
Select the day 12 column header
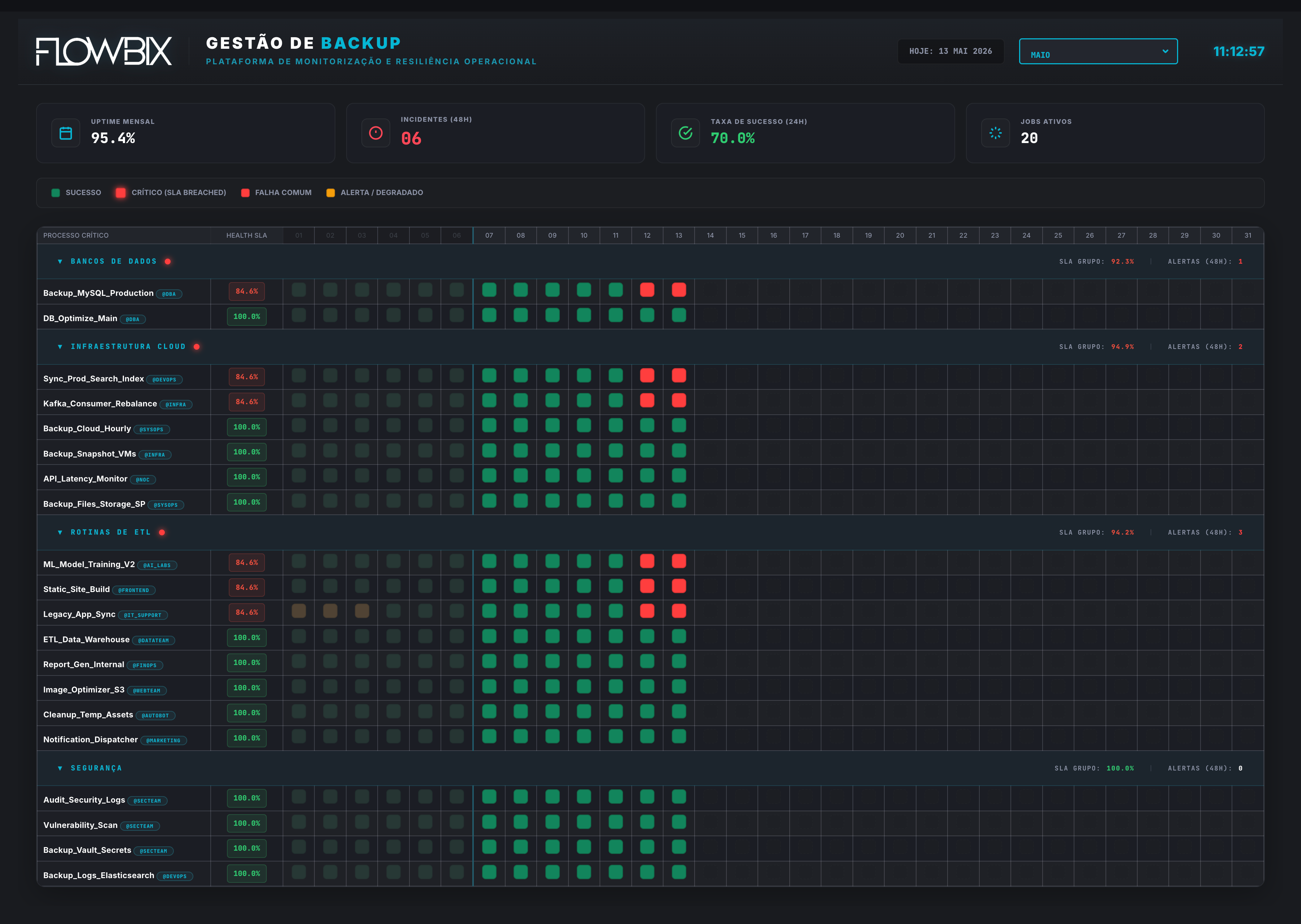pos(647,236)
